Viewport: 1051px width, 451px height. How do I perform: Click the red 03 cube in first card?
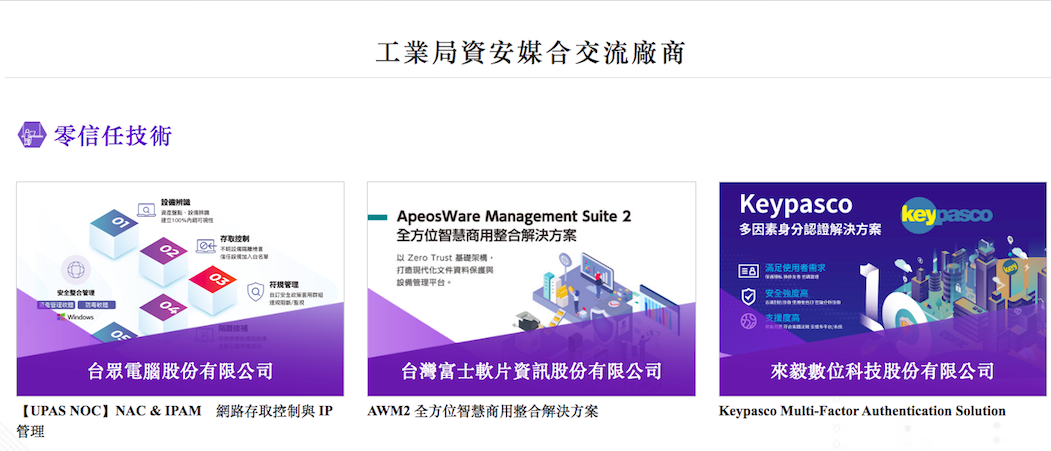212,289
